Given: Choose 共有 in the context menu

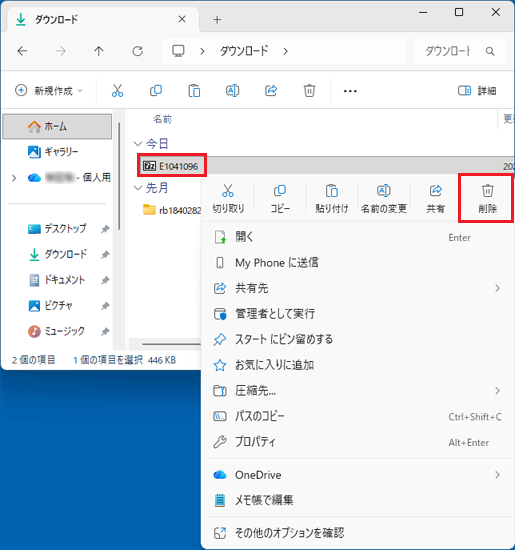Looking at the screenshot, I should pos(436,199).
